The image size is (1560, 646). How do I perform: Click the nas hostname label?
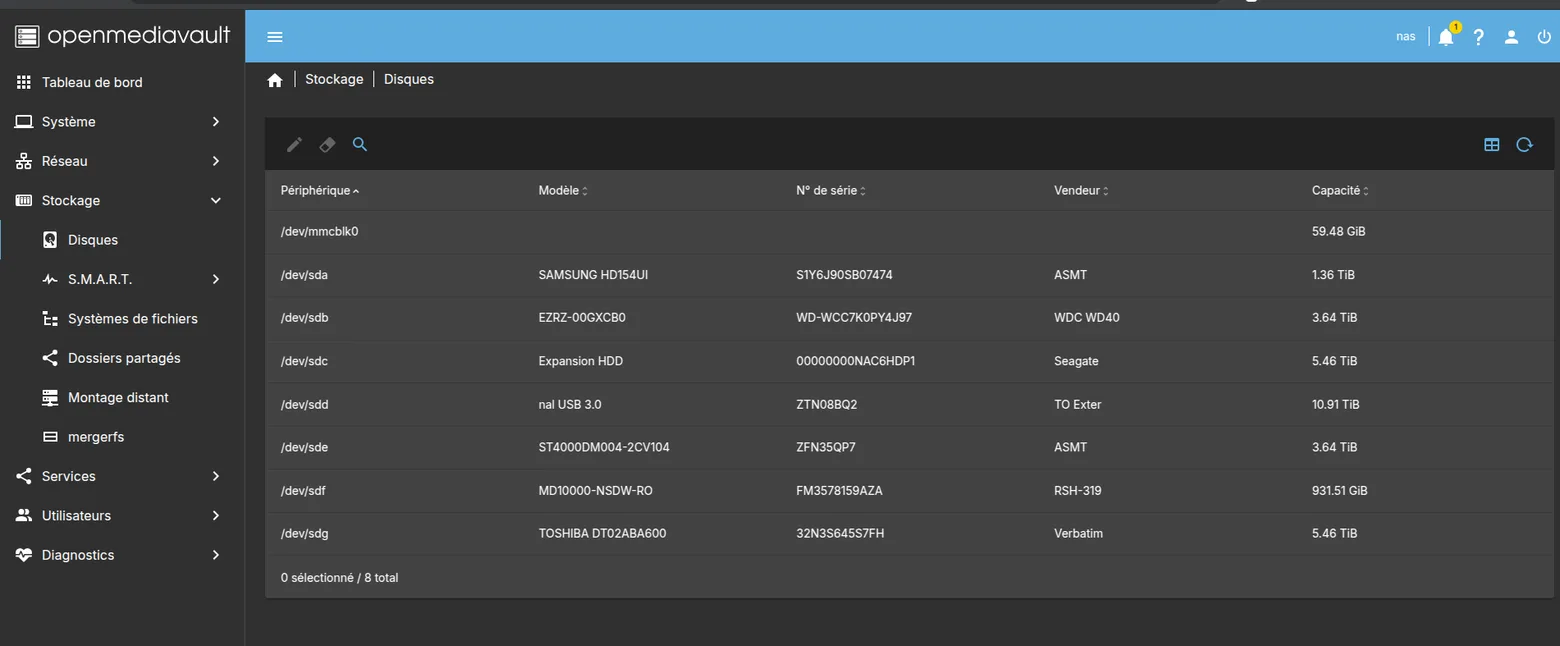pos(1406,37)
